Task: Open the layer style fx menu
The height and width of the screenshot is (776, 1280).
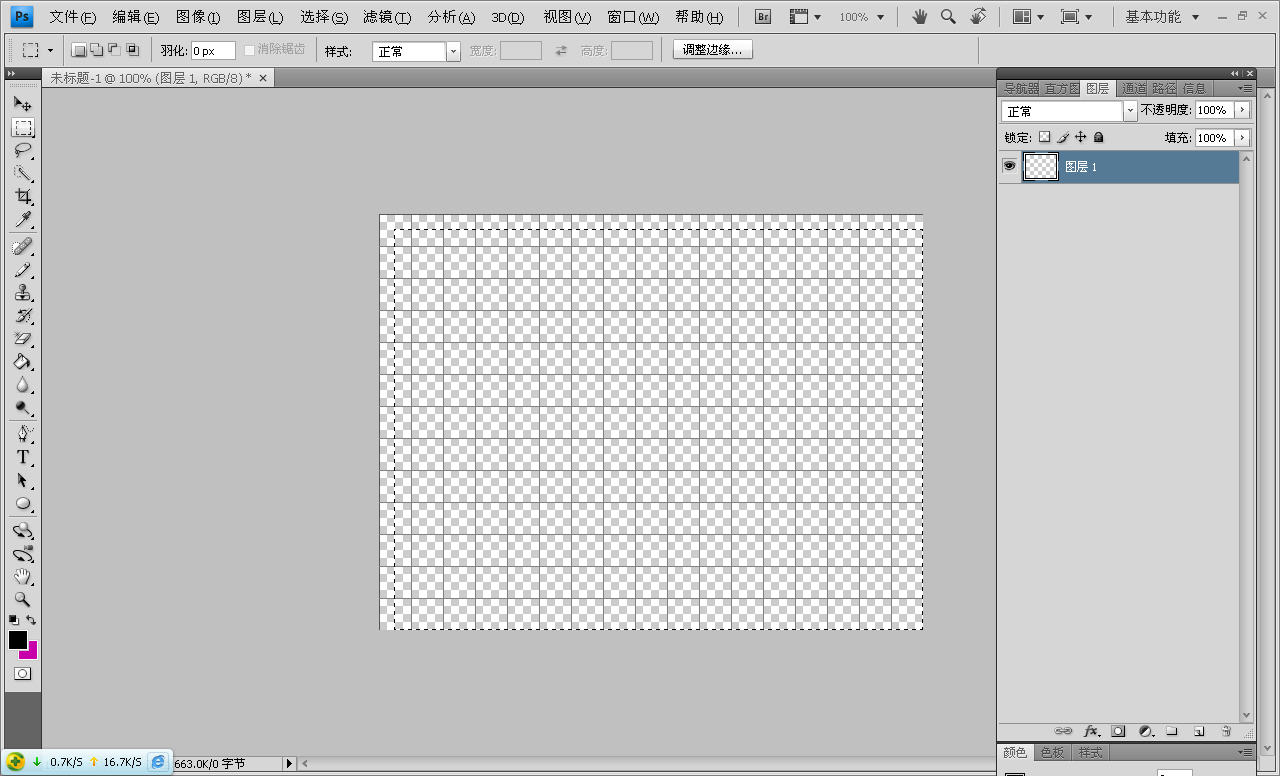Action: click(1091, 731)
